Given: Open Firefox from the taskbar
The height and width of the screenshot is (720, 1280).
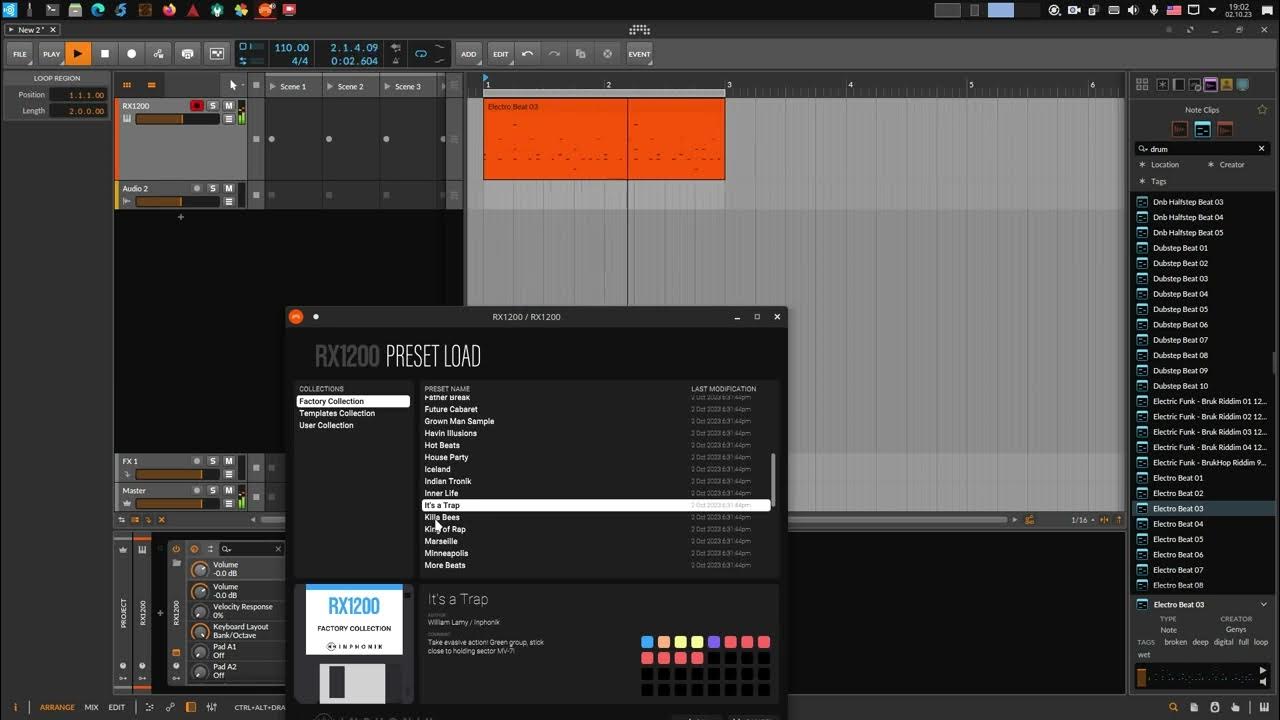Looking at the screenshot, I should point(169,10).
